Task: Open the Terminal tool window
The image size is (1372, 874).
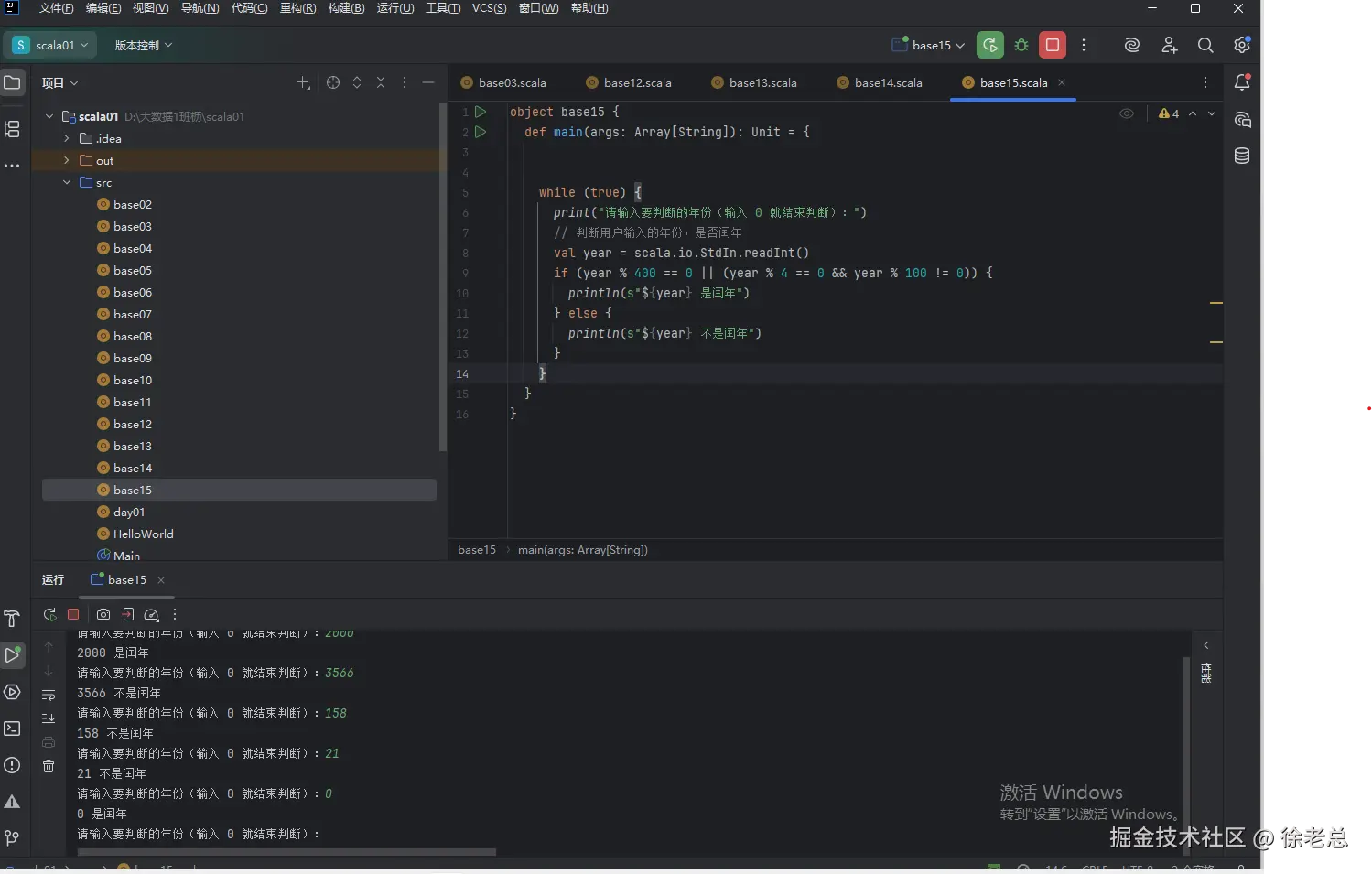Action: (x=12, y=728)
